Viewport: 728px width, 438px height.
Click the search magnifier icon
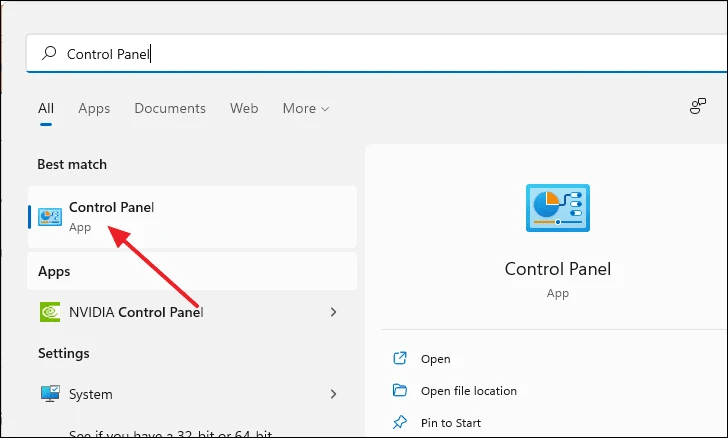(49, 53)
